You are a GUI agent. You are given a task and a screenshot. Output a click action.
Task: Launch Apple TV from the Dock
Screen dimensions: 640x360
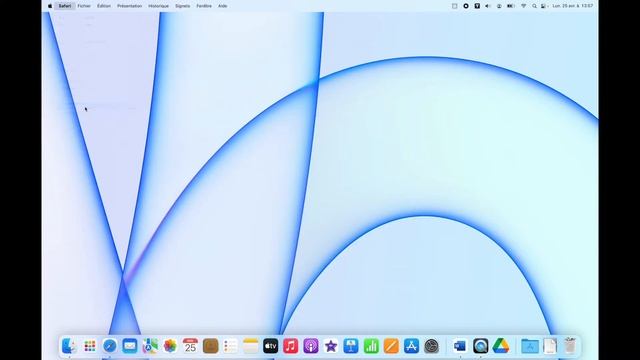tap(271, 346)
